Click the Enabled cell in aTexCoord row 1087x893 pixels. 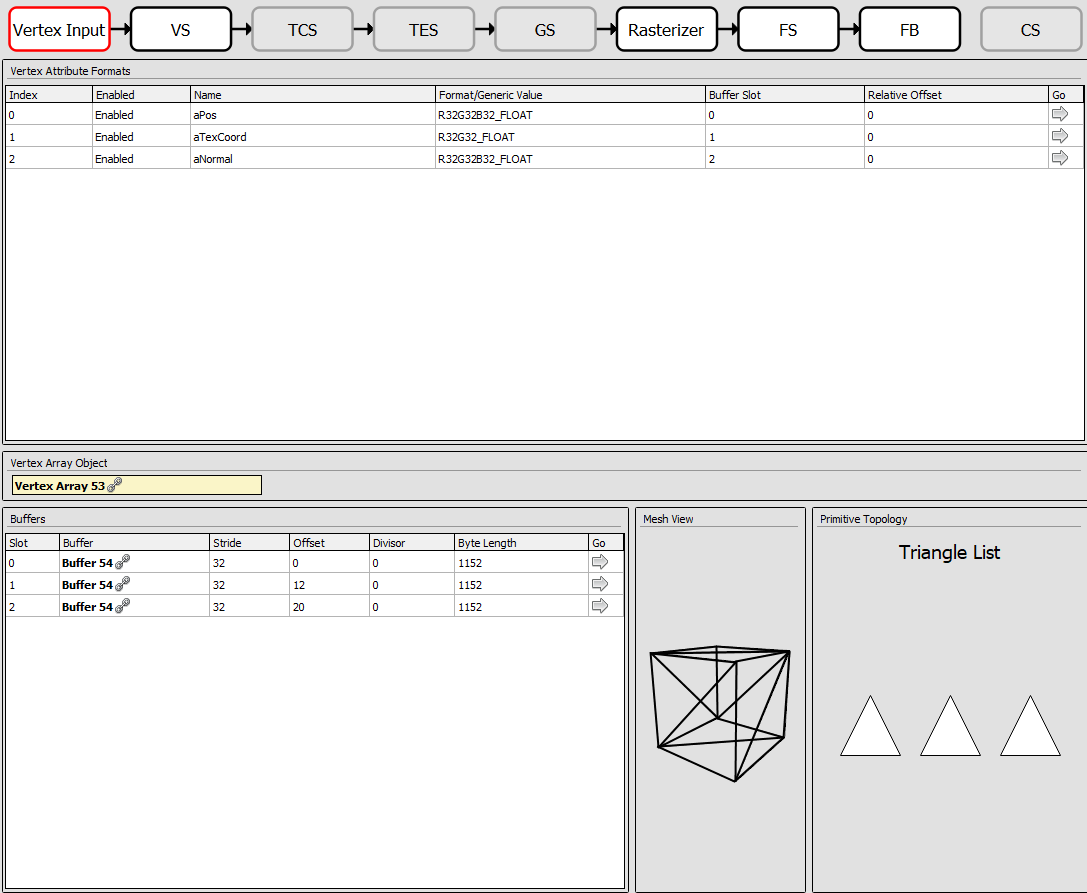[141, 137]
